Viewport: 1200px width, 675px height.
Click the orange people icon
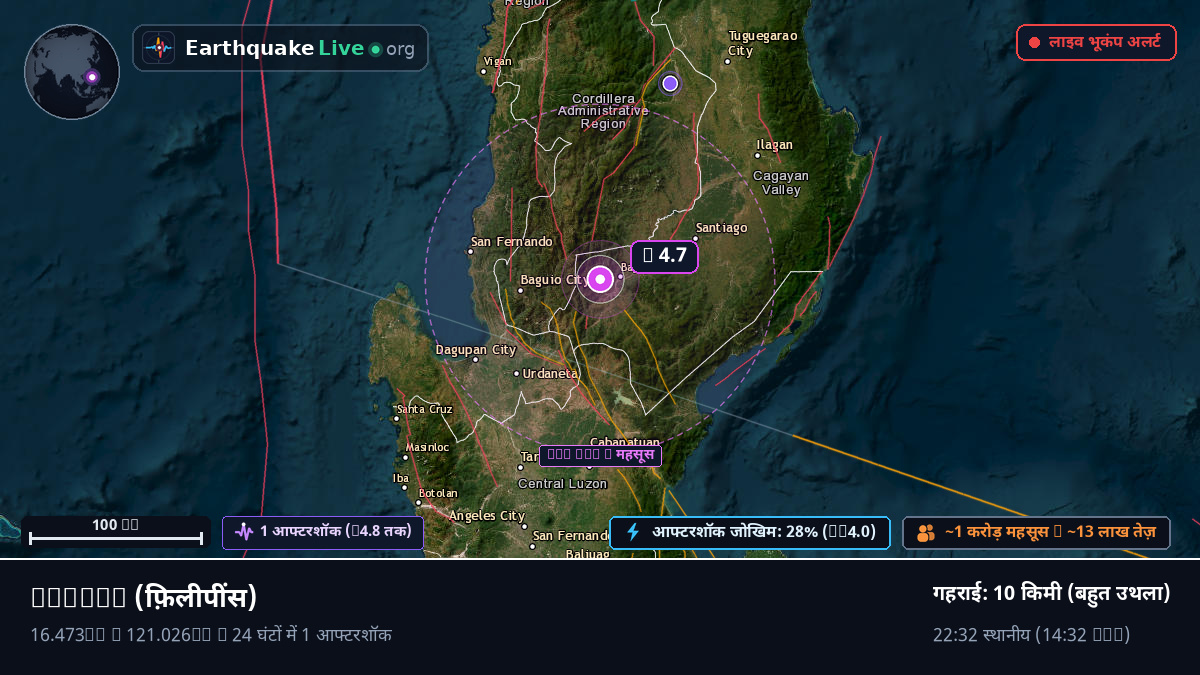(x=926, y=533)
